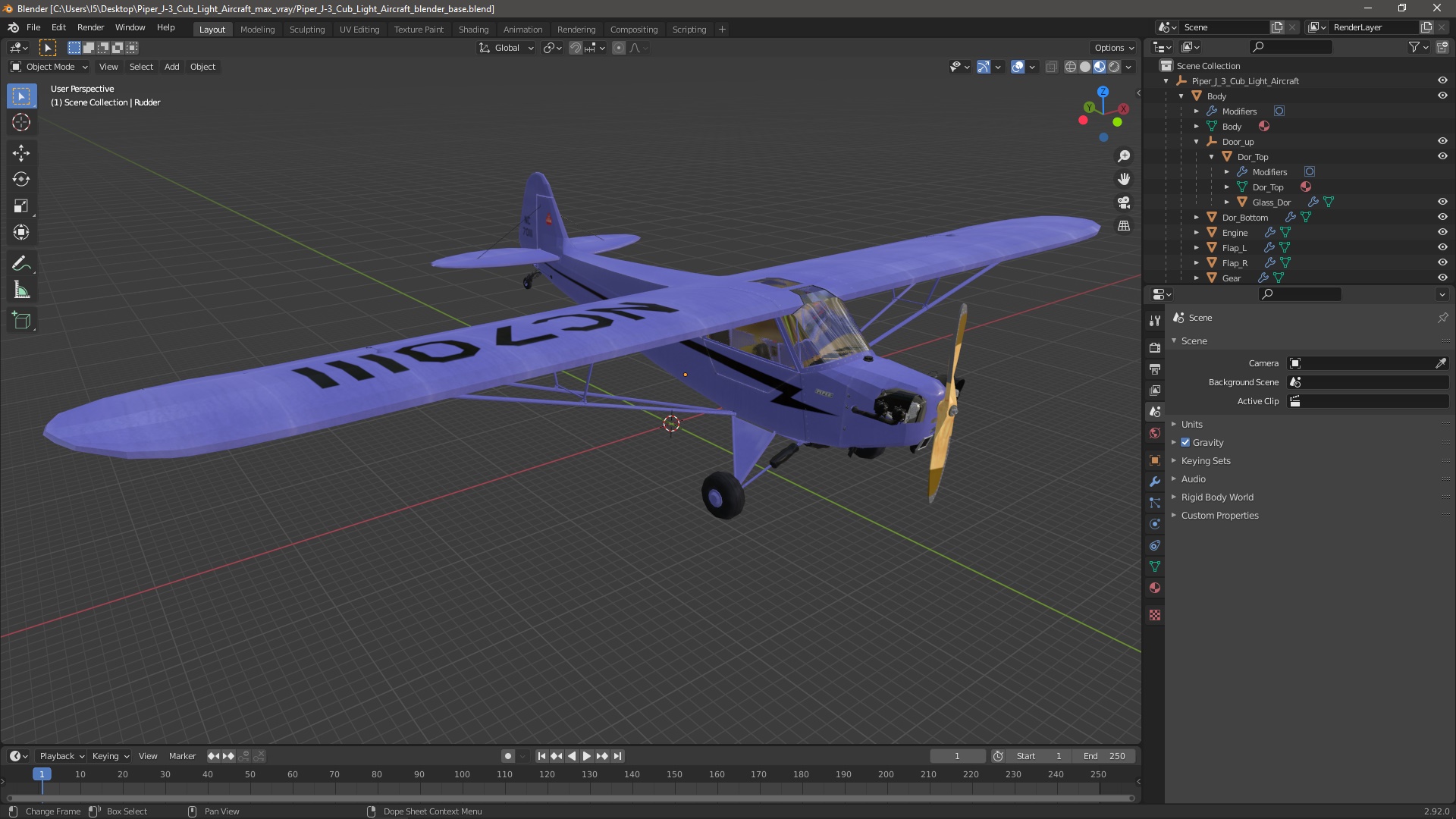Open the Texture properties tab
The width and height of the screenshot is (1456, 819).
[x=1155, y=615]
